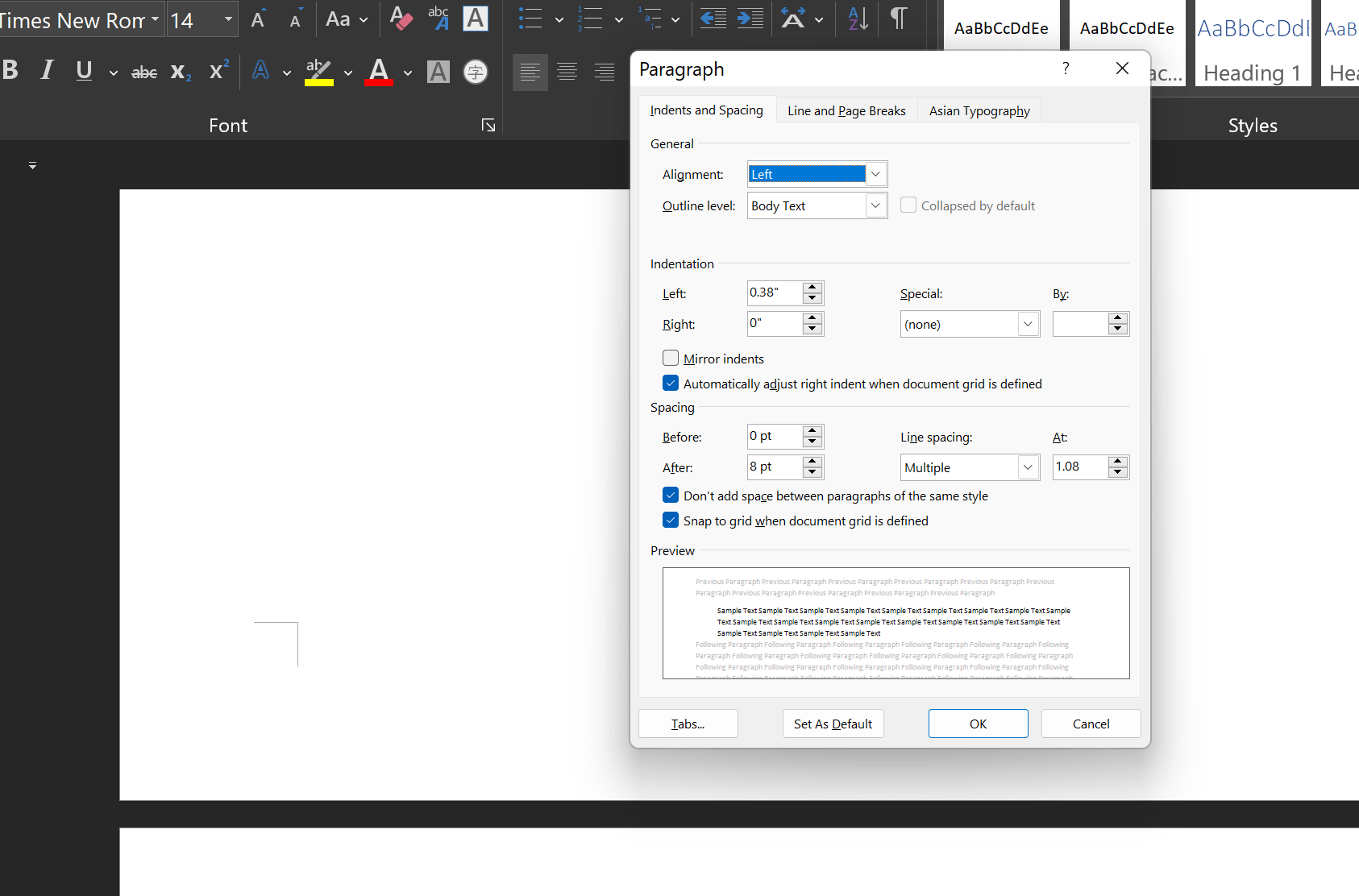The width and height of the screenshot is (1359, 896).
Task: Decrease paragraph indent
Action: point(713,19)
